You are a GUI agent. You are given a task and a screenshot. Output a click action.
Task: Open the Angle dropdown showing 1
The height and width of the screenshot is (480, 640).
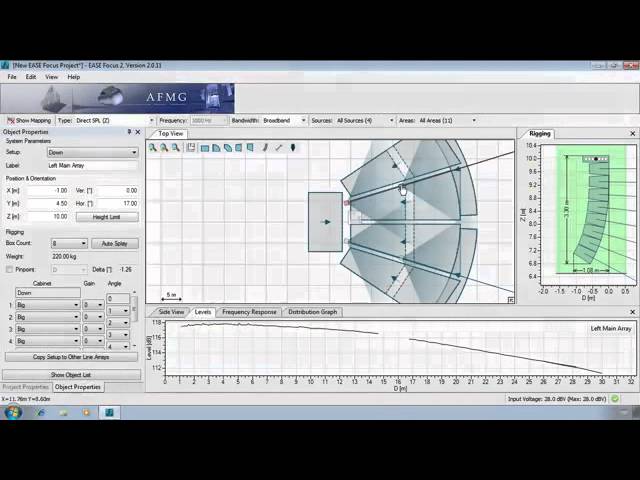[x=118, y=311]
